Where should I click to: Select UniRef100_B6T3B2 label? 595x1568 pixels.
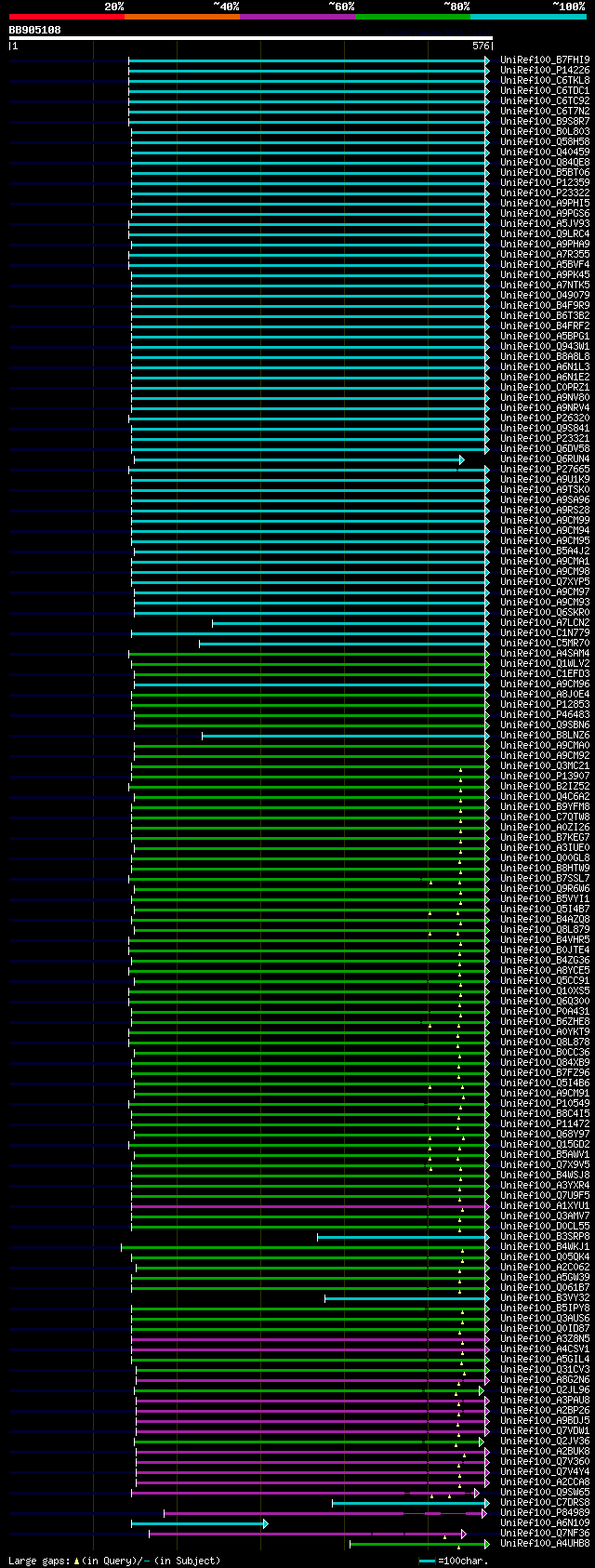click(545, 315)
